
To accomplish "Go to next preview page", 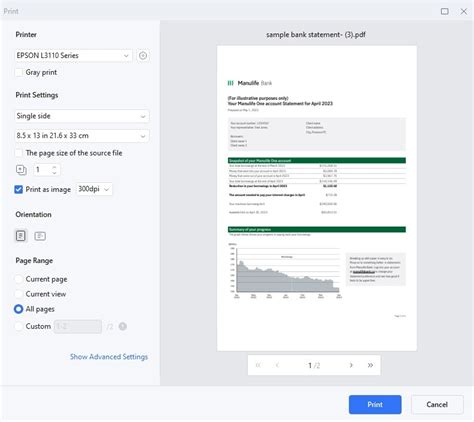I will point(351,365).
